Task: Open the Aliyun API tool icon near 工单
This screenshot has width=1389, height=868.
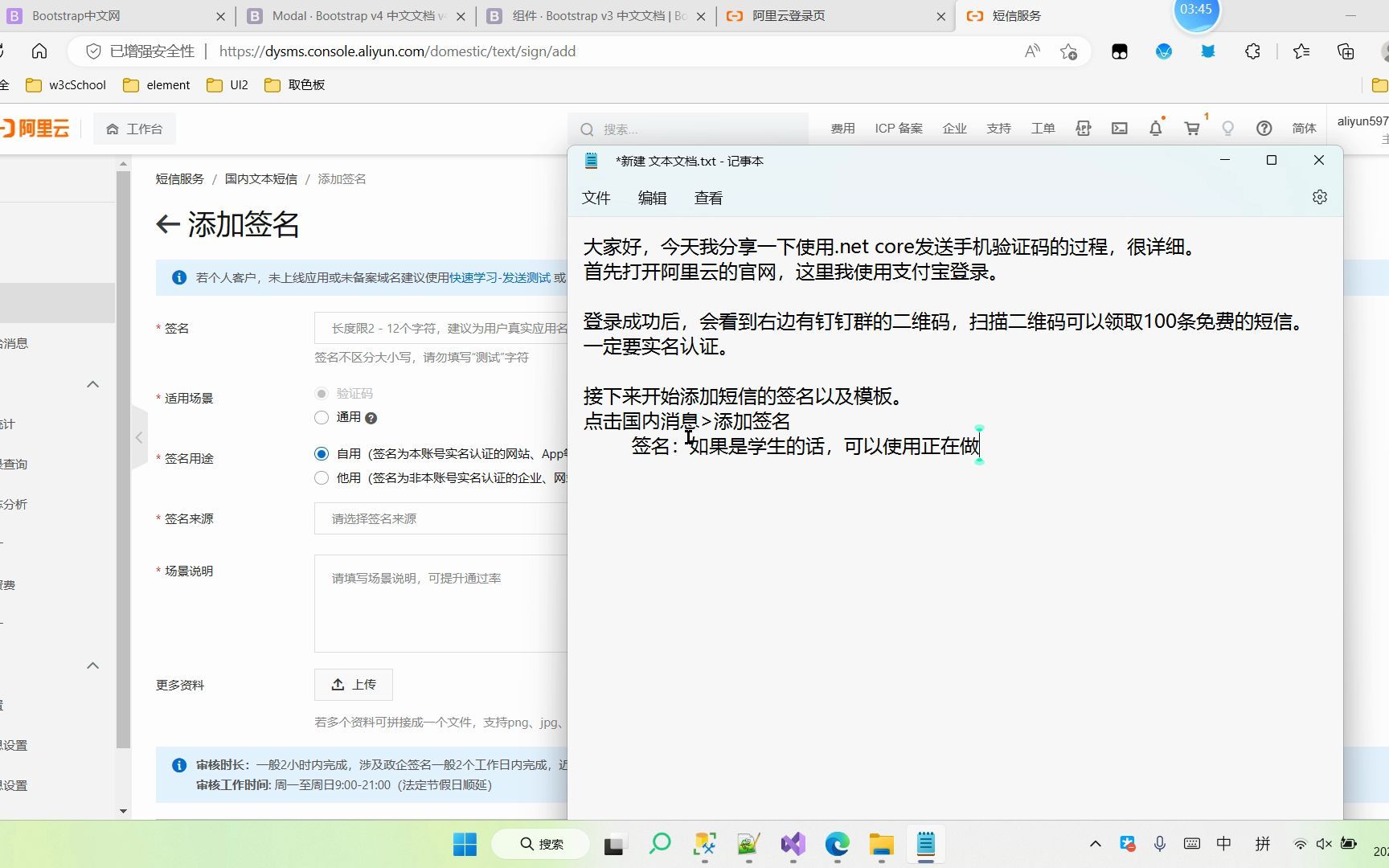Action: pos(1083,128)
